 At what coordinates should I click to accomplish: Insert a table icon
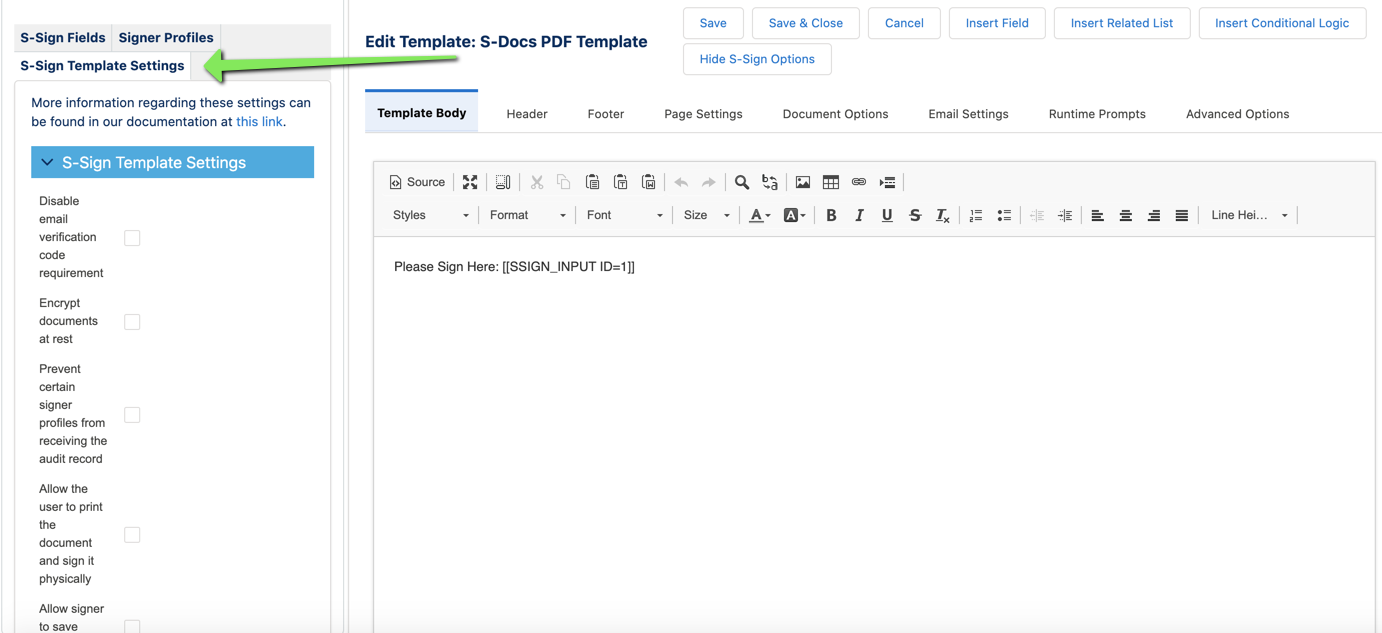click(831, 182)
